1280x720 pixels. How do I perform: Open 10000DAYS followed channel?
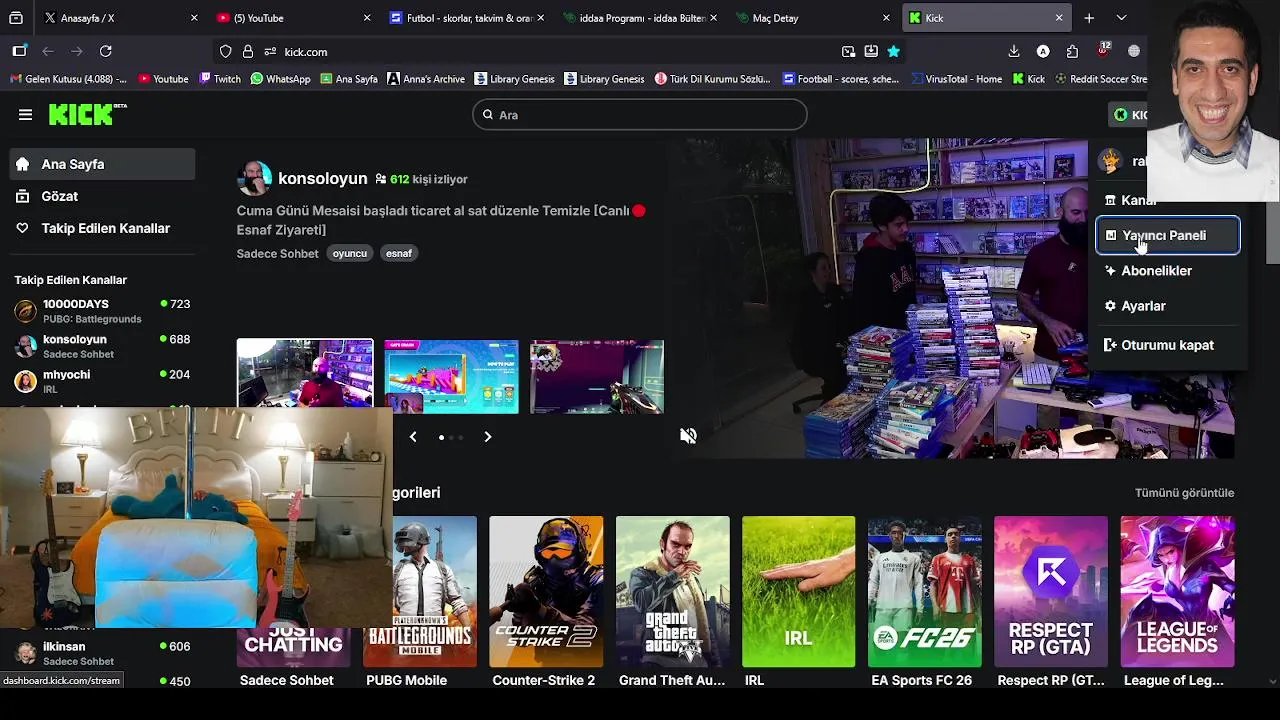point(102,311)
